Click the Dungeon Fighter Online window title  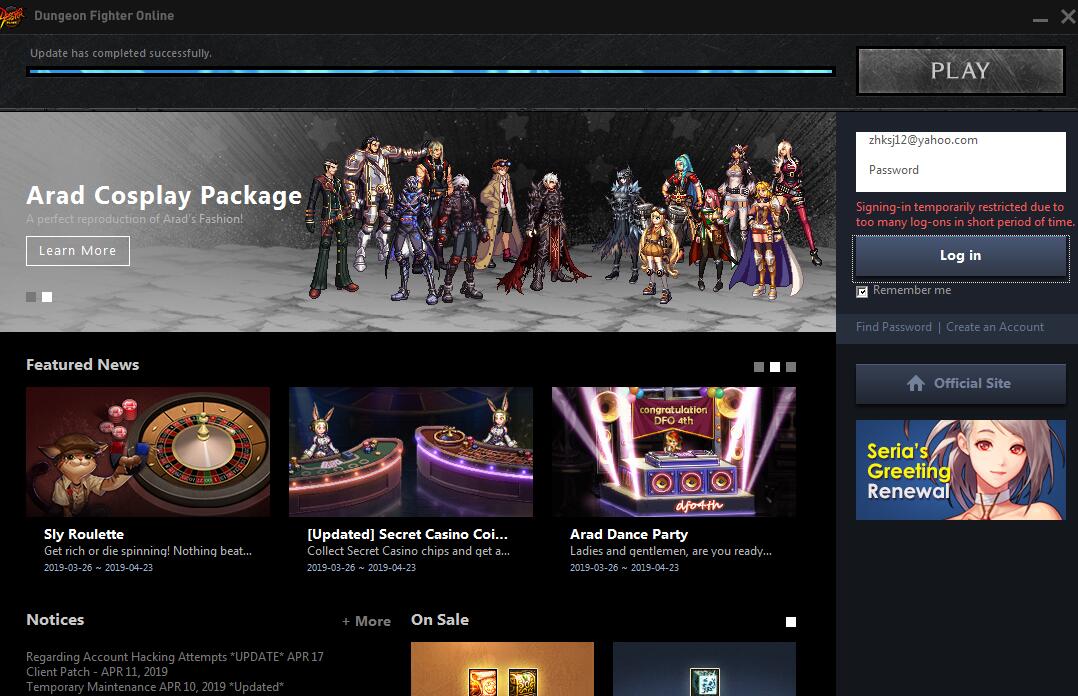[104, 16]
